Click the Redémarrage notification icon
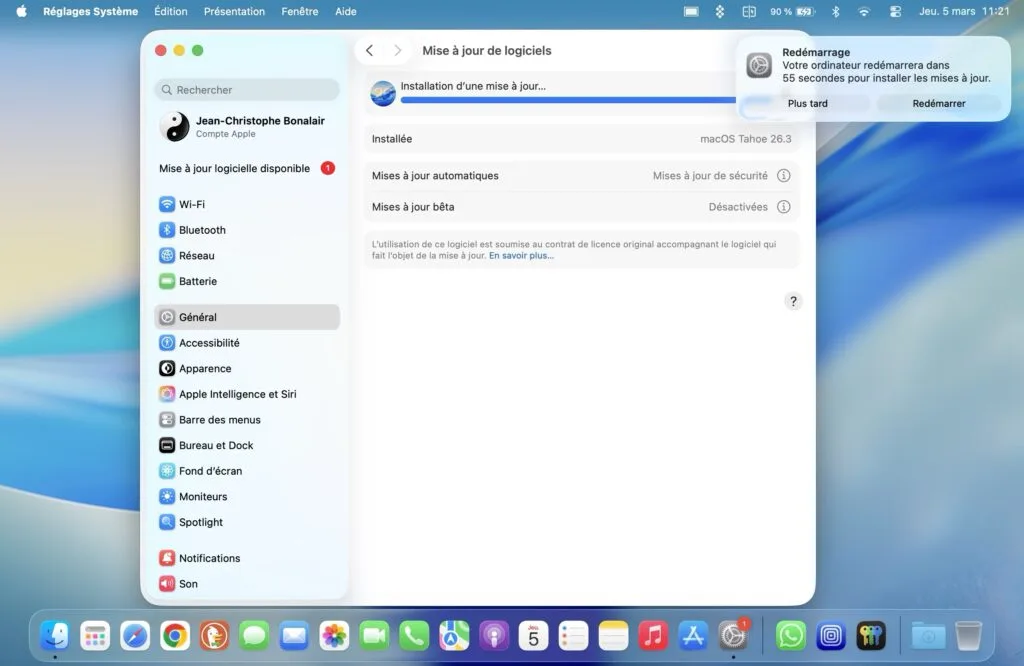 point(759,65)
